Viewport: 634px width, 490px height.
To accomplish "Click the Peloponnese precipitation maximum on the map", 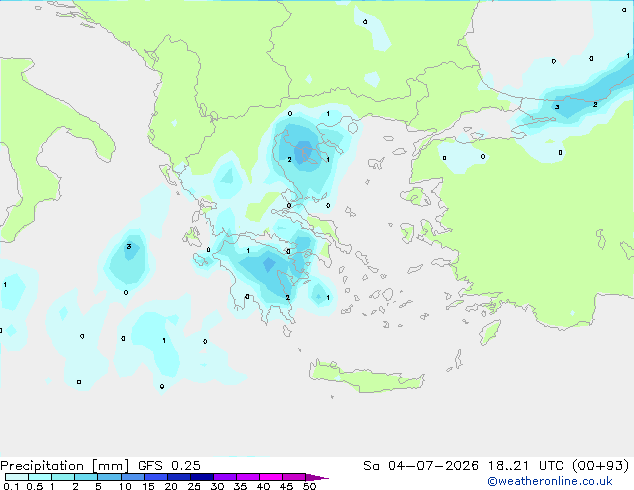I will [x=269, y=265].
